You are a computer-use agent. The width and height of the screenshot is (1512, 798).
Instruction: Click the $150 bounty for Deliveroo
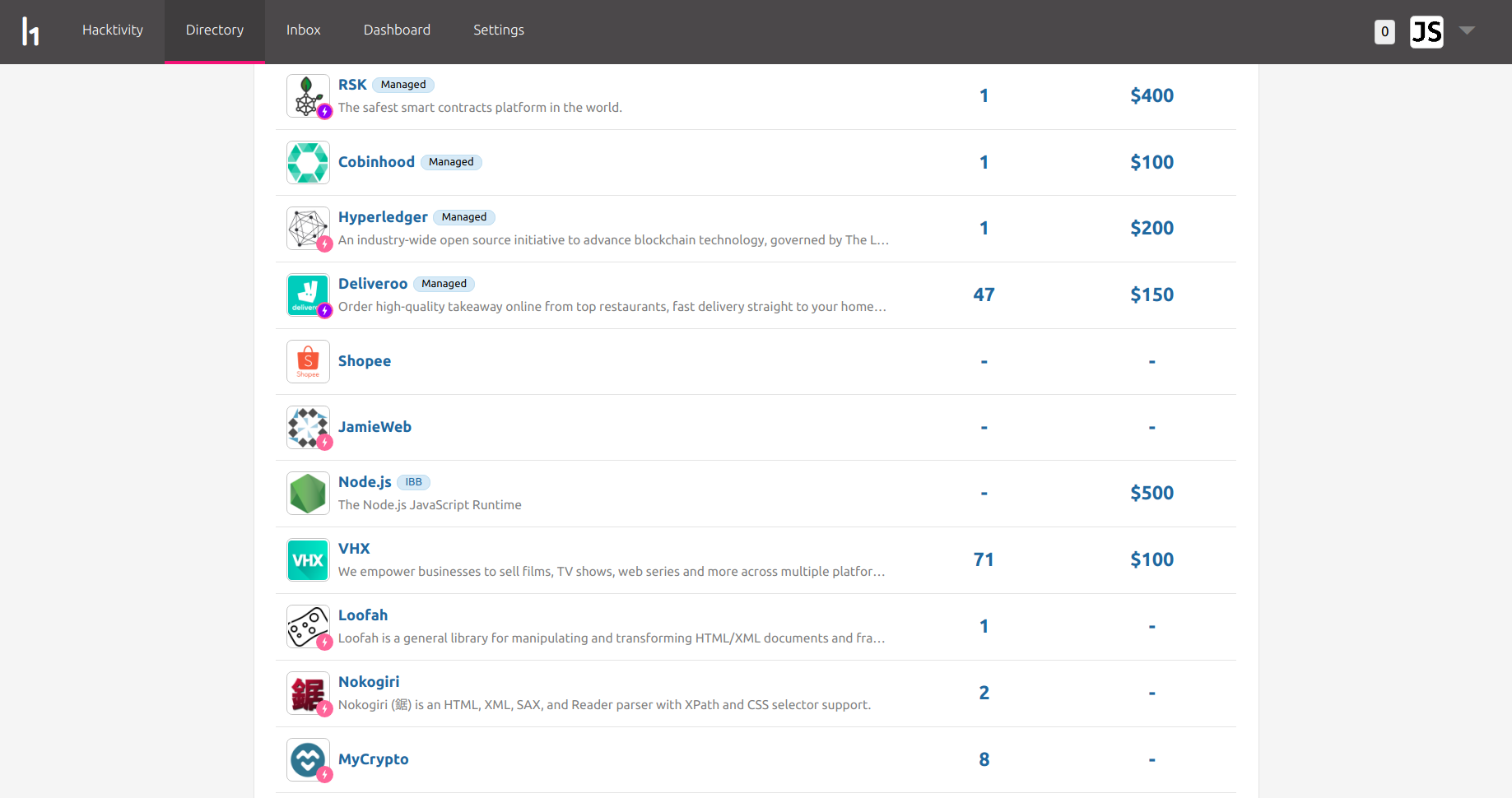coord(1151,295)
